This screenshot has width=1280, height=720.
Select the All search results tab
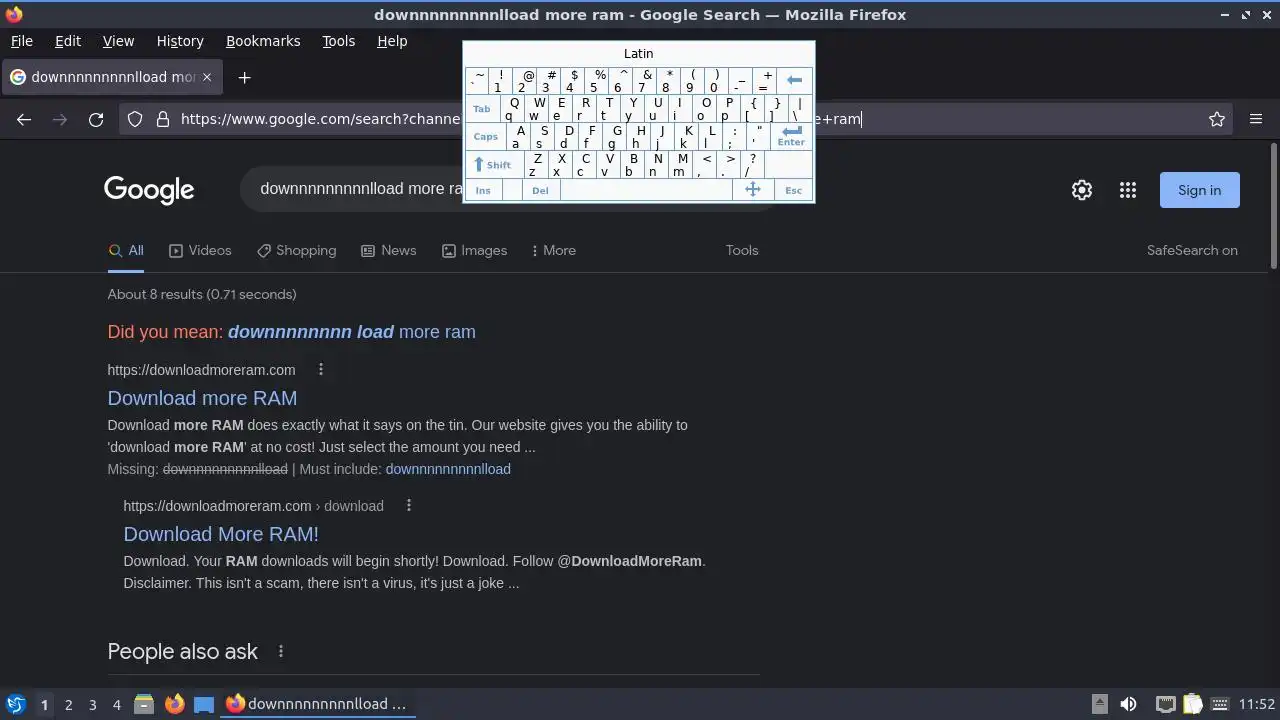(x=126, y=250)
